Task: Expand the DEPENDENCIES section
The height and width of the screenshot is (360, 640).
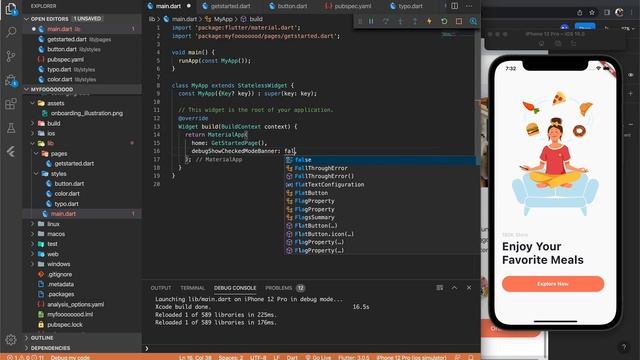Action: coord(82,348)
